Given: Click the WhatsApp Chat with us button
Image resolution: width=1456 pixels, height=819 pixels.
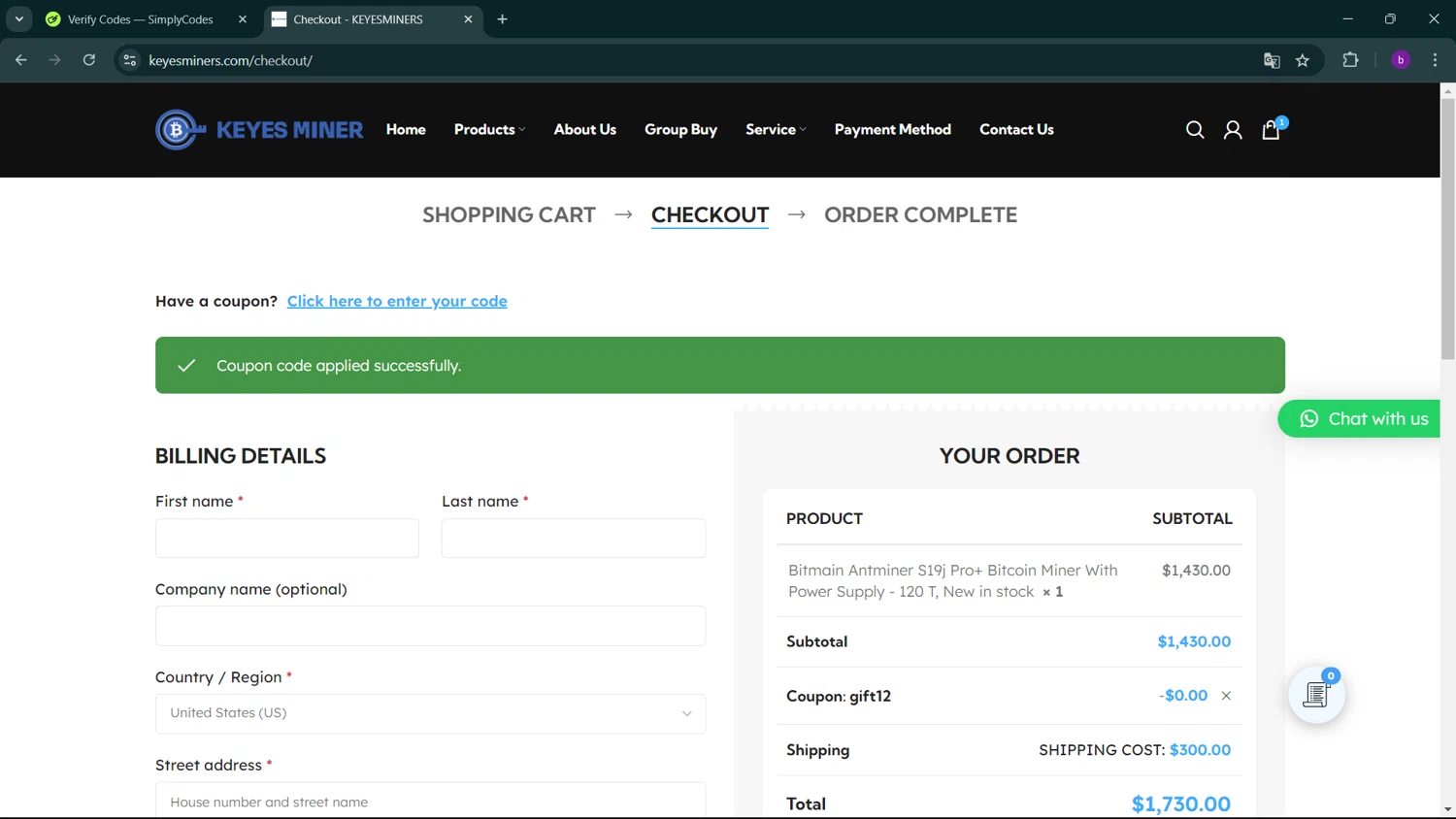Looking at the screenshot, I should (x=1359, y=418).
